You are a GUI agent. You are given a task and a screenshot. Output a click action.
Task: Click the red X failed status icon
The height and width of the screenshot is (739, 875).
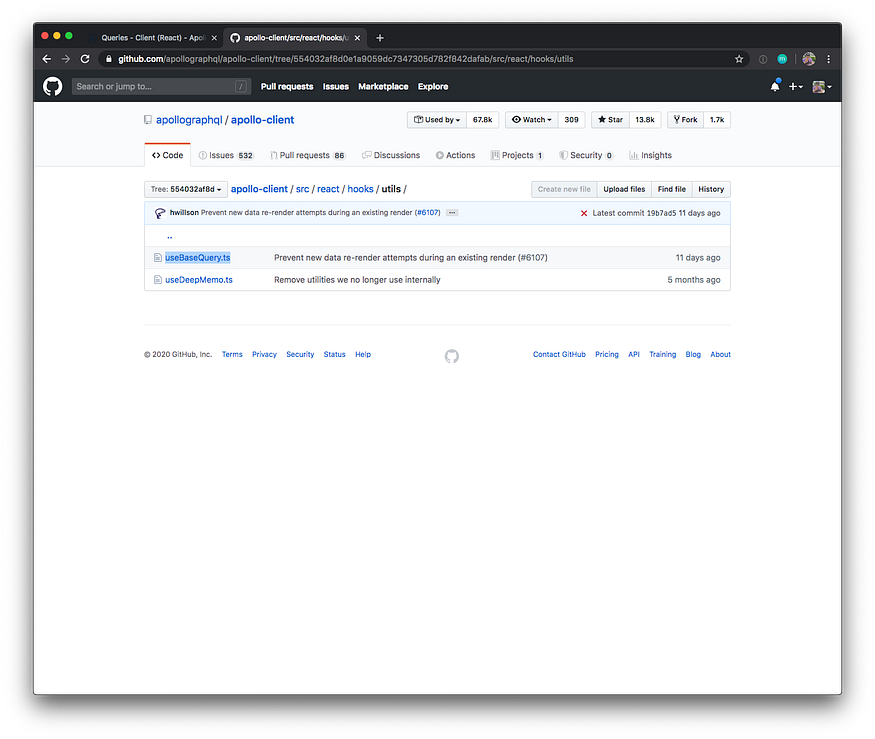[x=584, y=213]
